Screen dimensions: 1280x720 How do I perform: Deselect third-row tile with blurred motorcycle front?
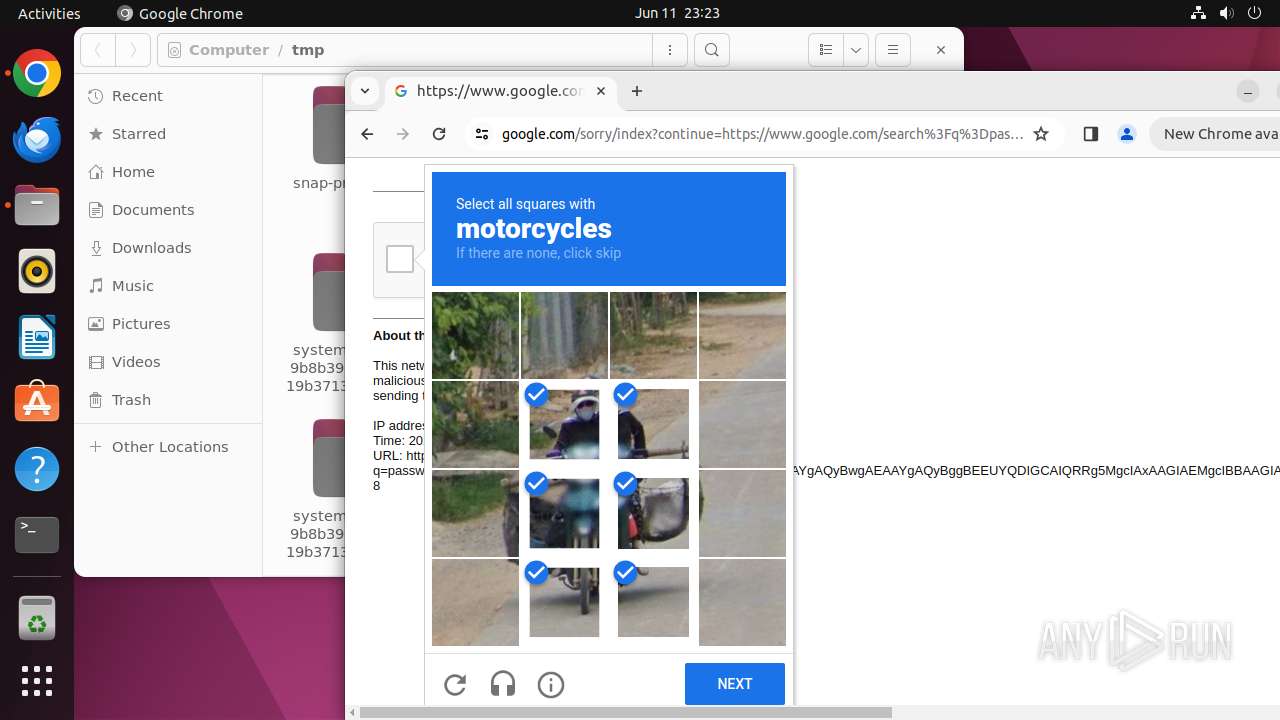click(565, 513)
